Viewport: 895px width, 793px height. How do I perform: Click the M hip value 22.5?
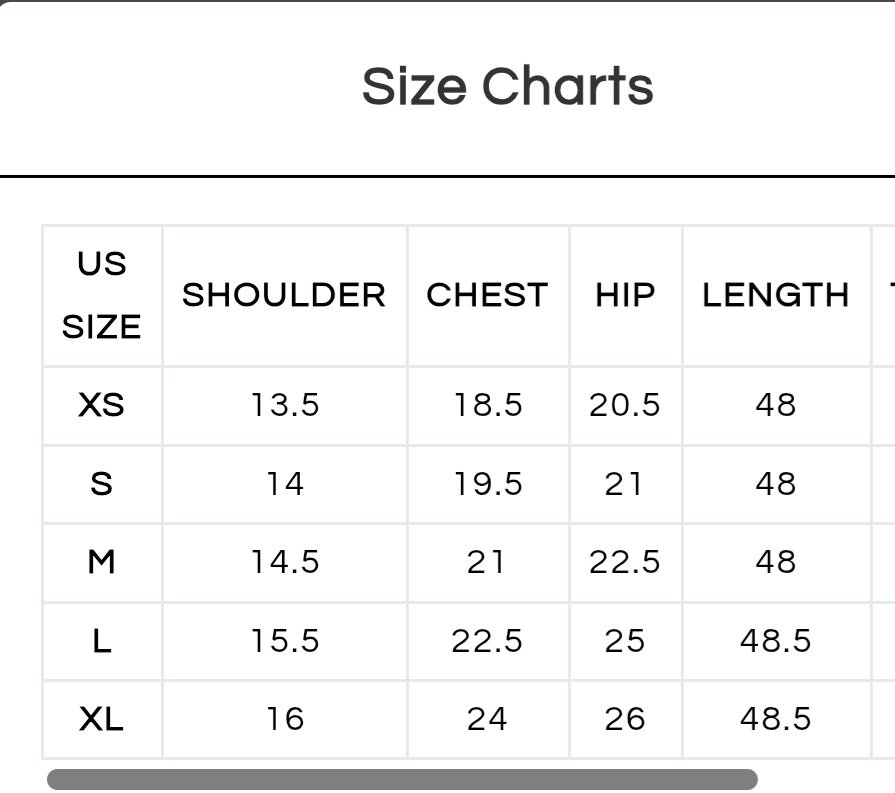tap(625, 562)
